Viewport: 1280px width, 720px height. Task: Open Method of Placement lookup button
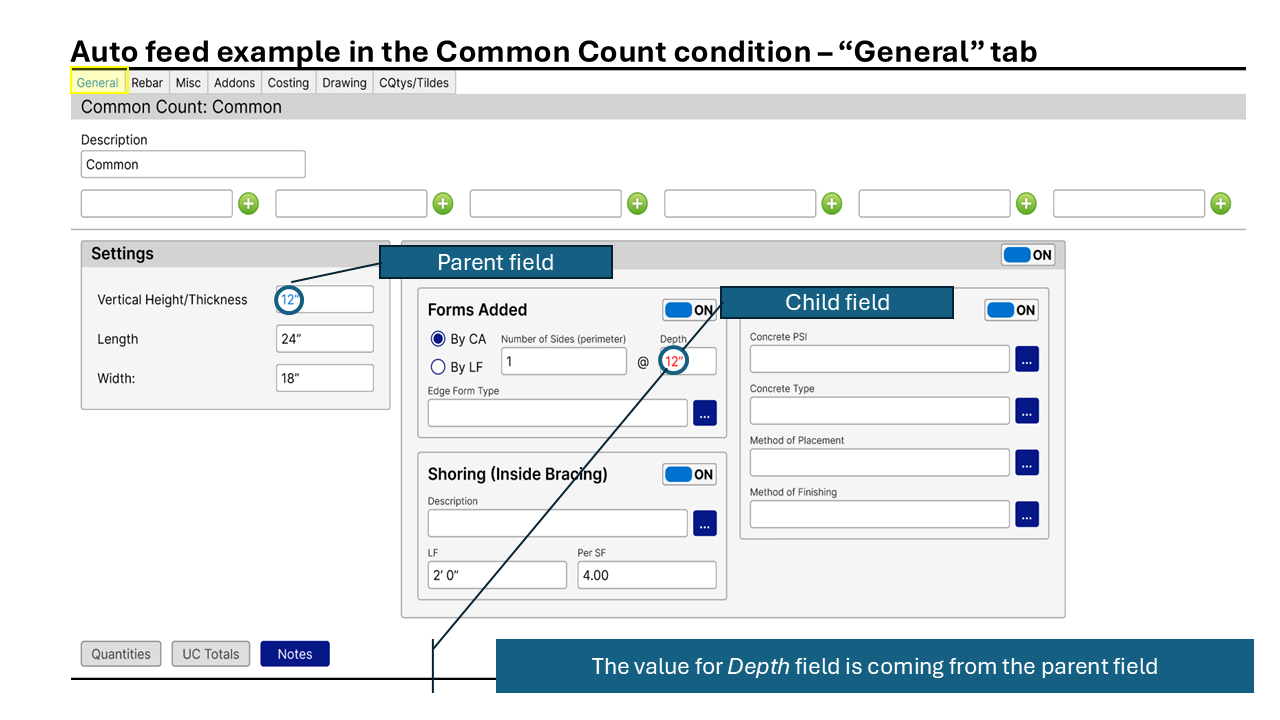(1027, 462)
